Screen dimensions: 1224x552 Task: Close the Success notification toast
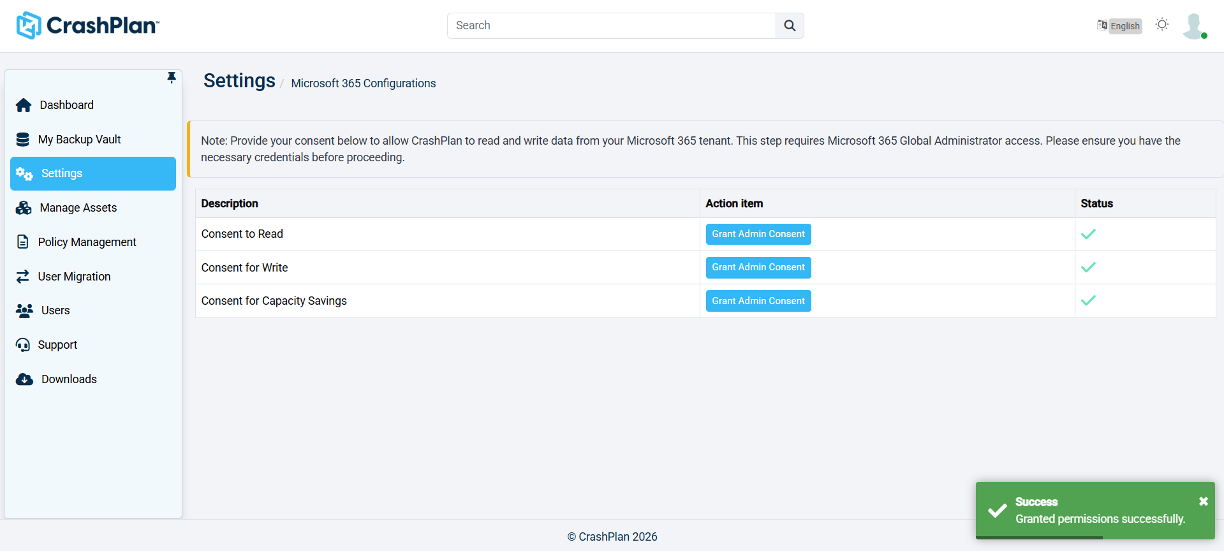pos(1204,502)
